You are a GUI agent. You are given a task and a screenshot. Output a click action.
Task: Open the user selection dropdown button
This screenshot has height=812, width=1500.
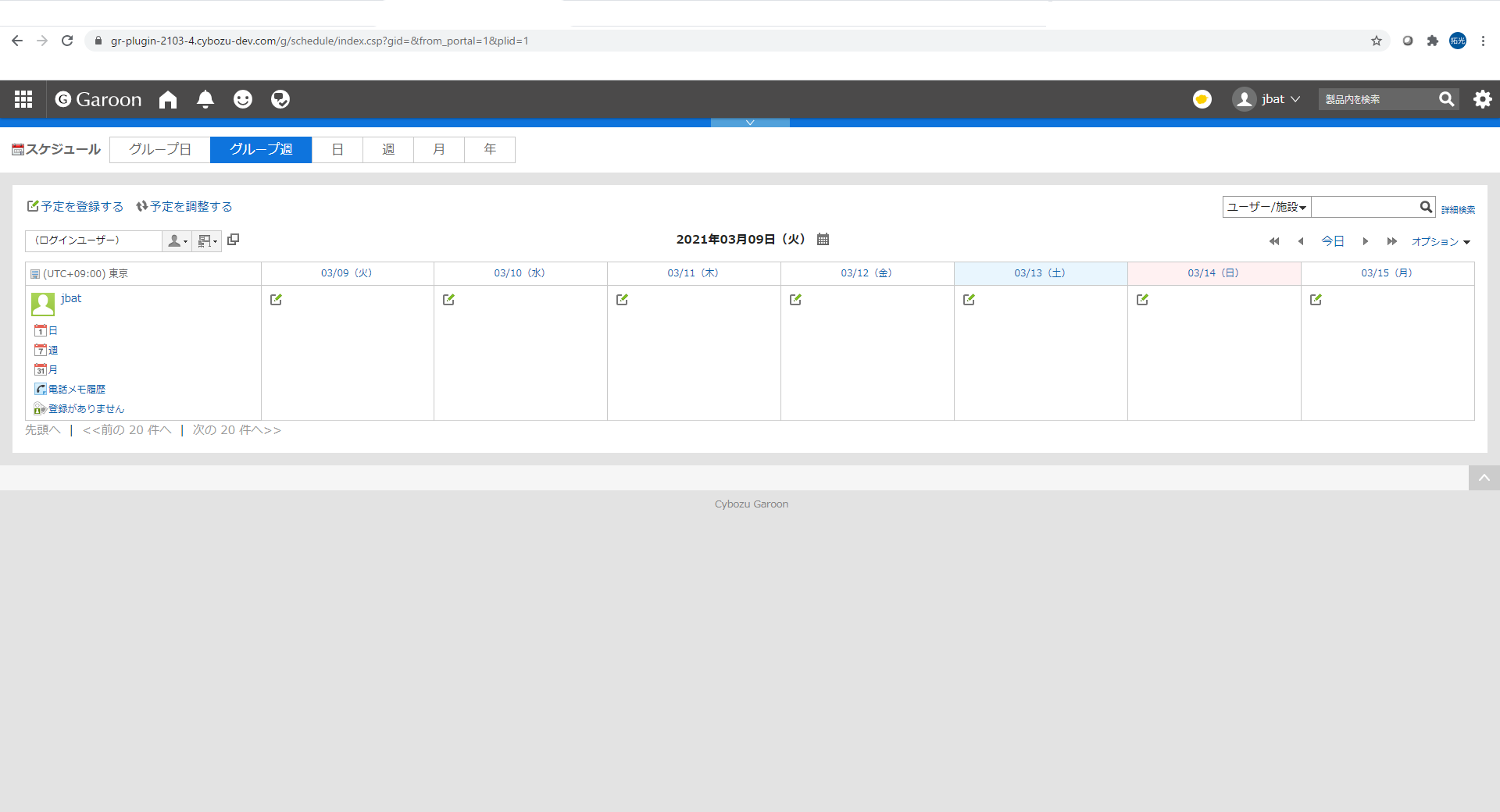point(177,241)
